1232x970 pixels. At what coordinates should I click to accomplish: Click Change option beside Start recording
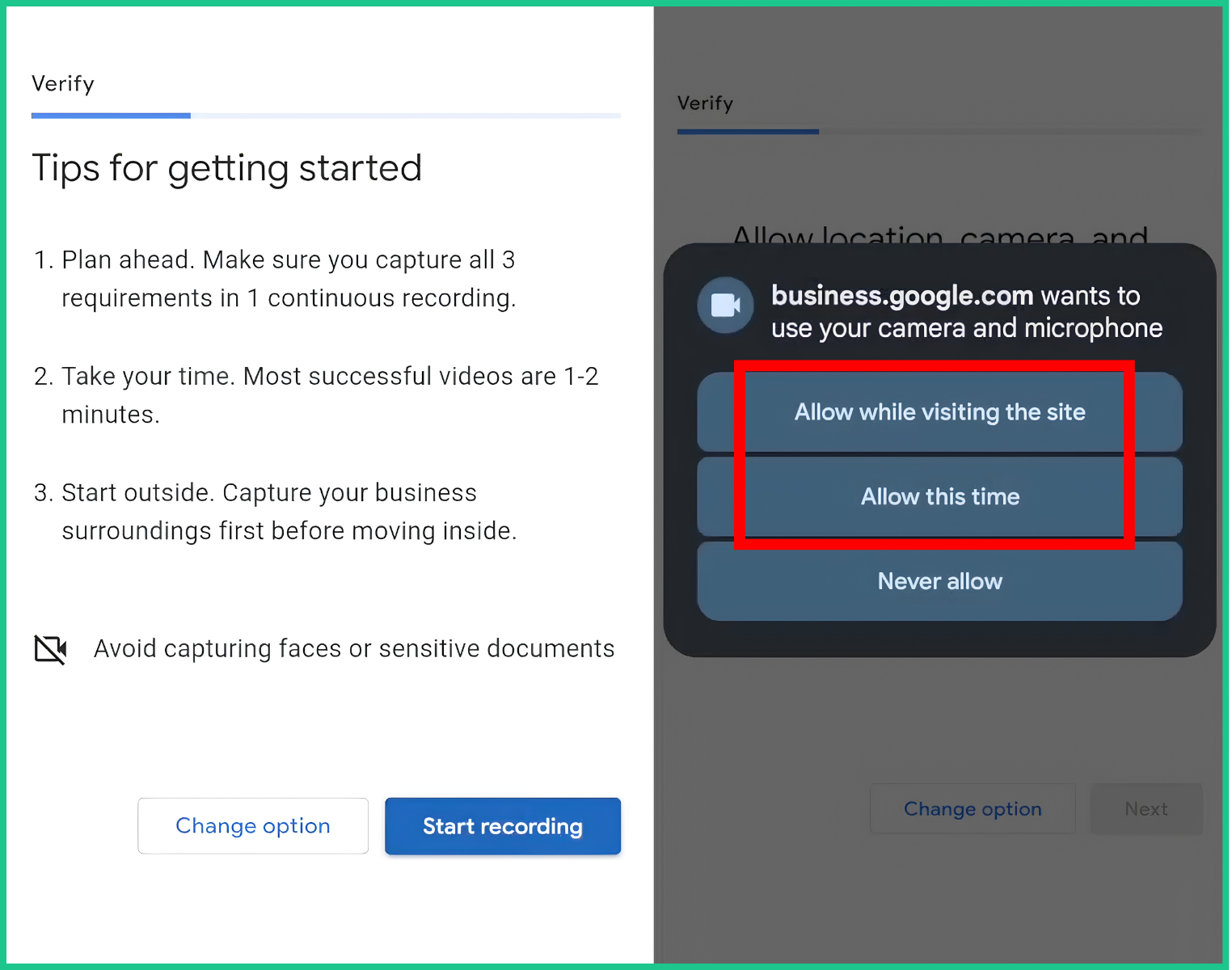click(253, 826)
